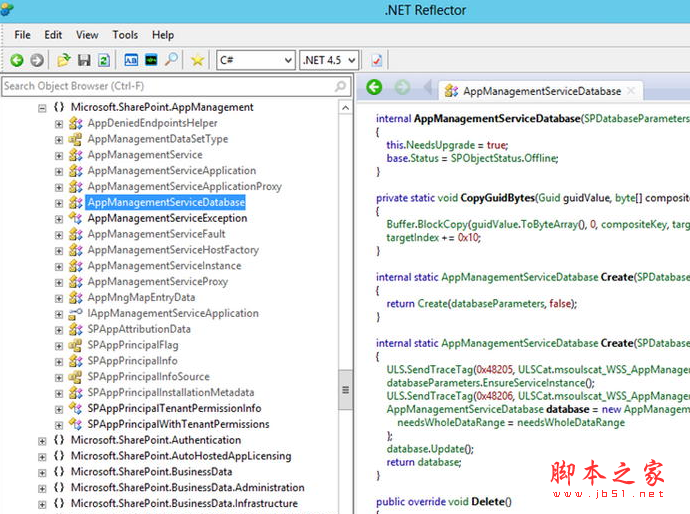Image resolution: width=690 pixels, height=514 pixels.
Task: Click the yellow star Bookmarks icon
Action: point(198,61)
